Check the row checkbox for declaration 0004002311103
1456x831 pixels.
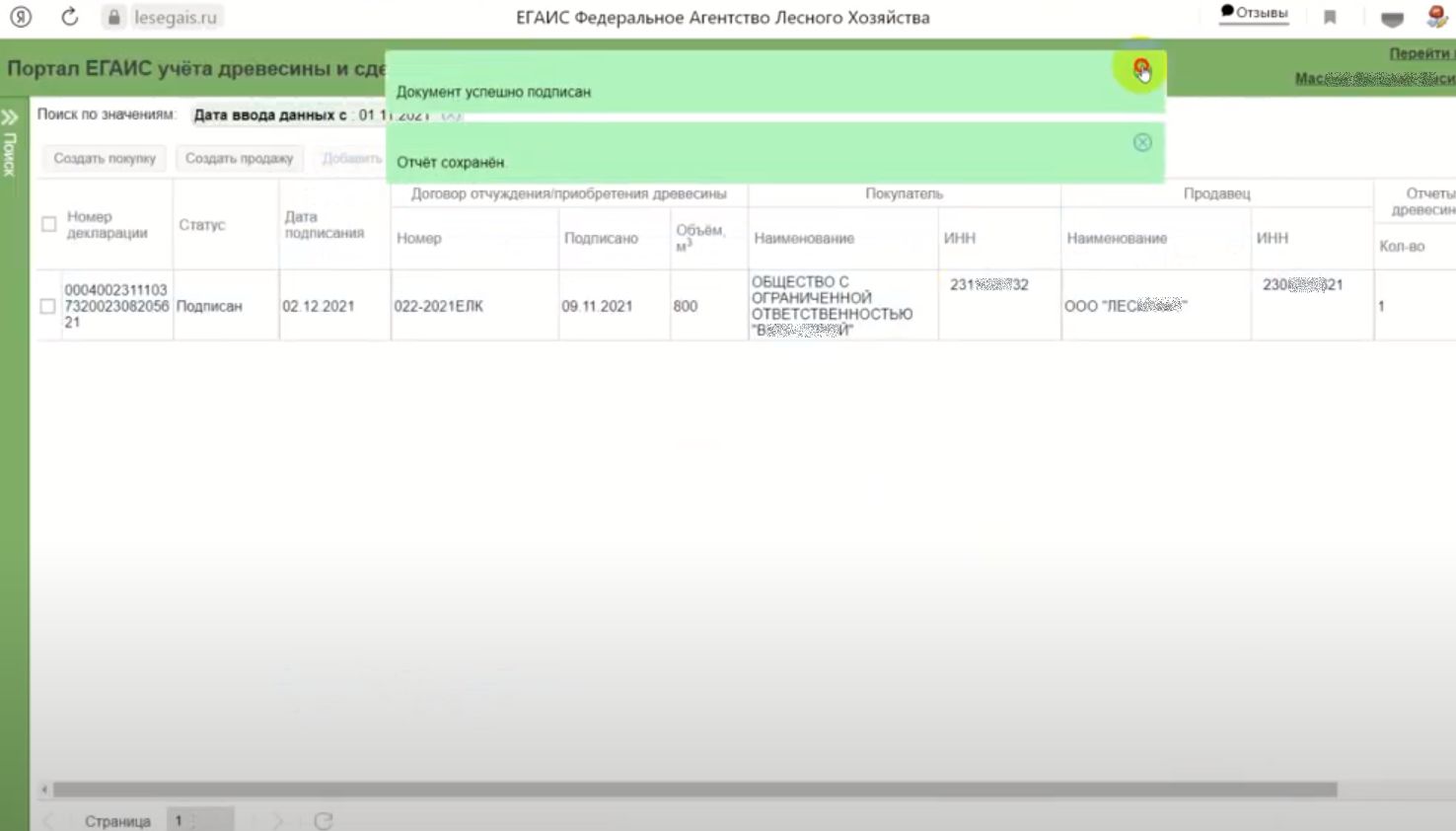[x=47, y=306]
